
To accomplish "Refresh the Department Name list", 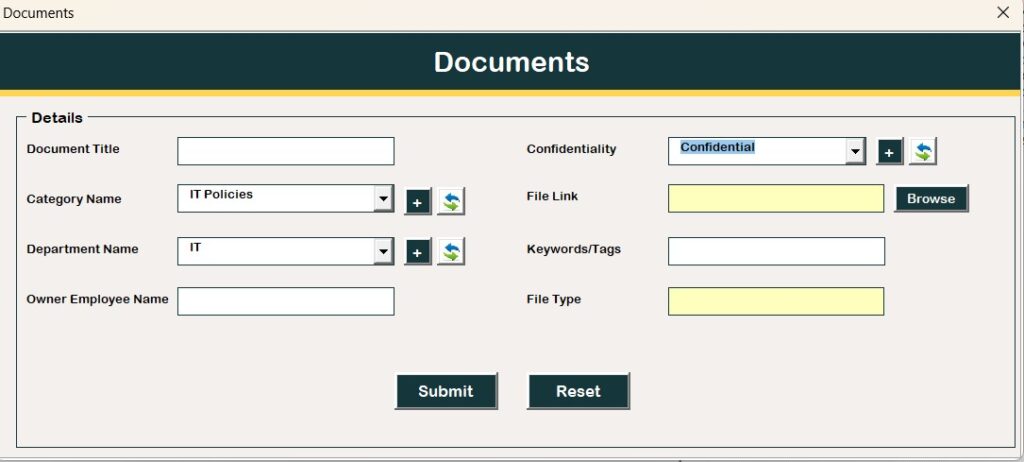I will click(x=451, y=252).
